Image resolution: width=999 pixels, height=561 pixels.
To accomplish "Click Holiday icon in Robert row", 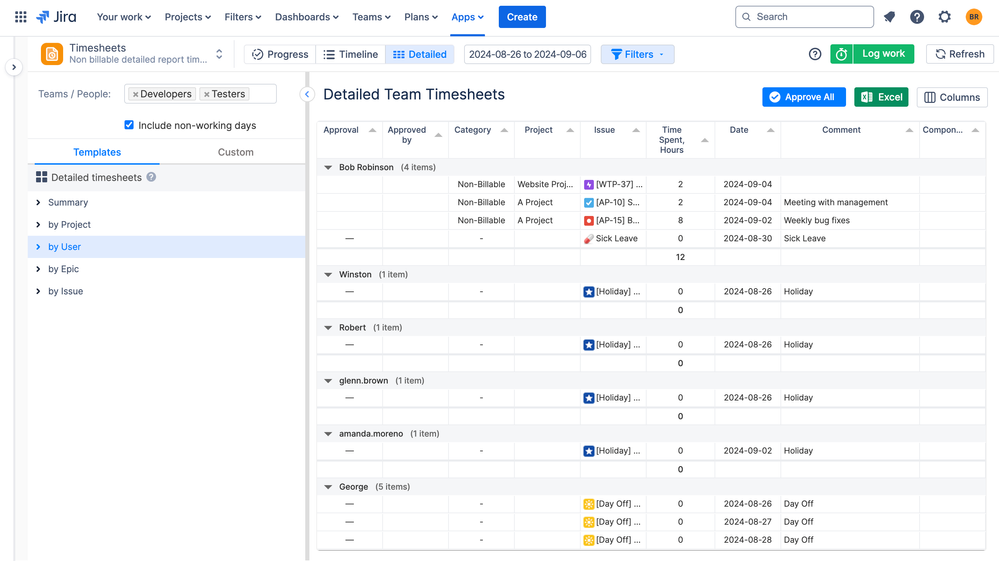I will (589, 344).
